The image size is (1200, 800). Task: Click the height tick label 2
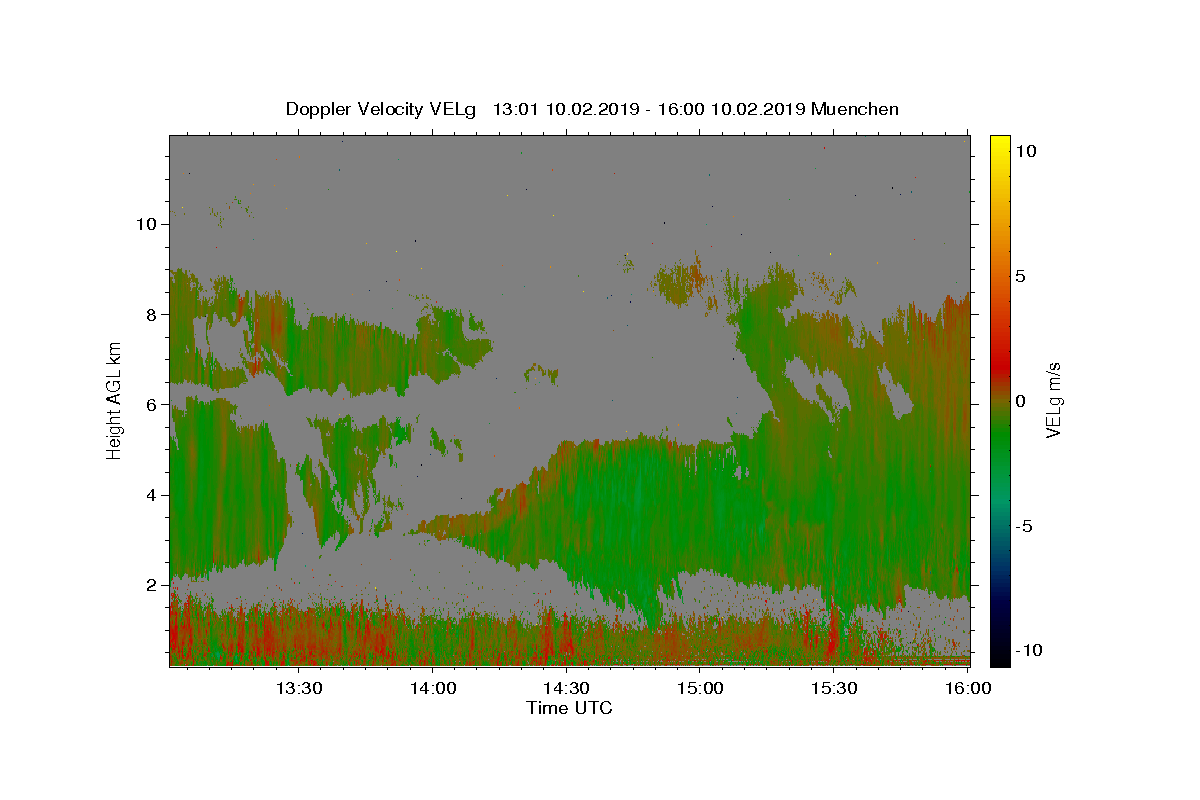152,585
